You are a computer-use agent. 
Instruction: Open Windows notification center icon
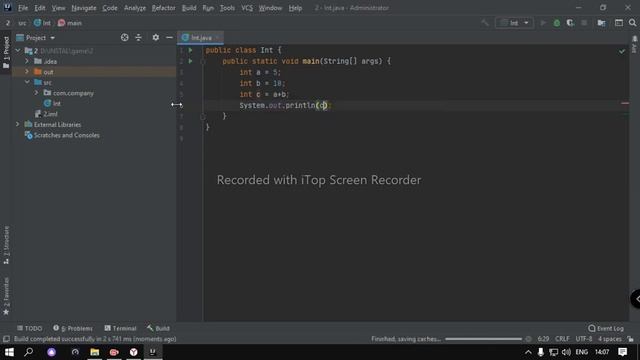(x=622, y=352)
